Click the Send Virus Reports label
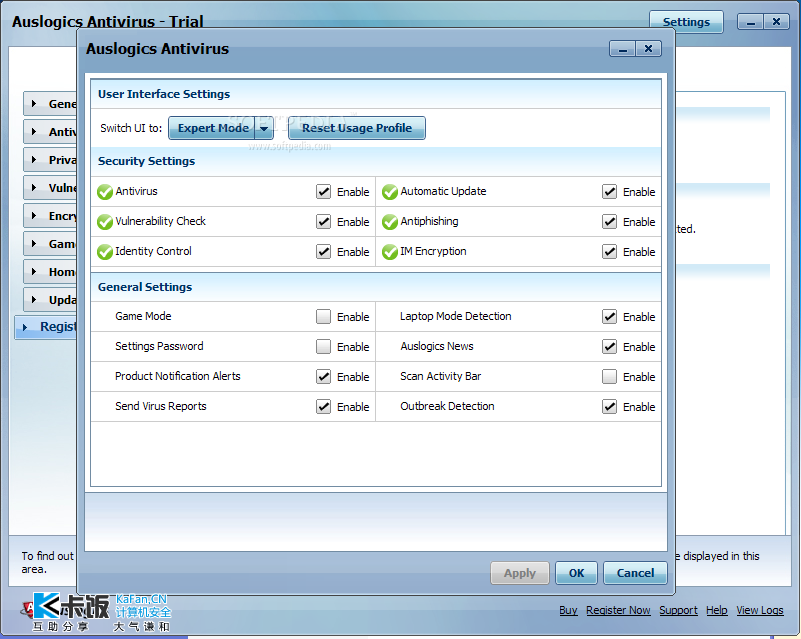801x639 pixels. coord(160,407)
